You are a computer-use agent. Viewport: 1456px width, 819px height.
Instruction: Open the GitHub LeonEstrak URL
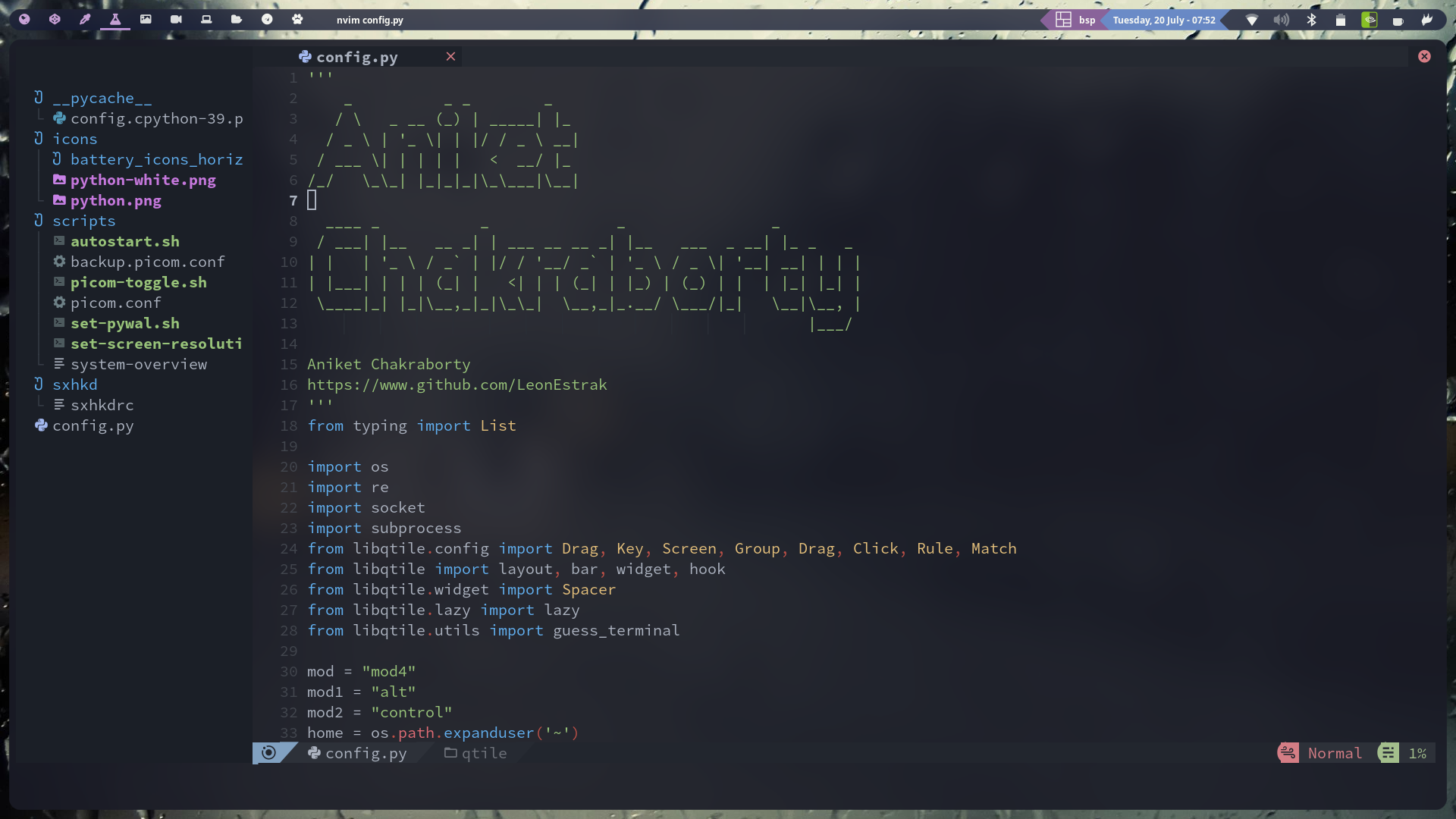[457, 384]
